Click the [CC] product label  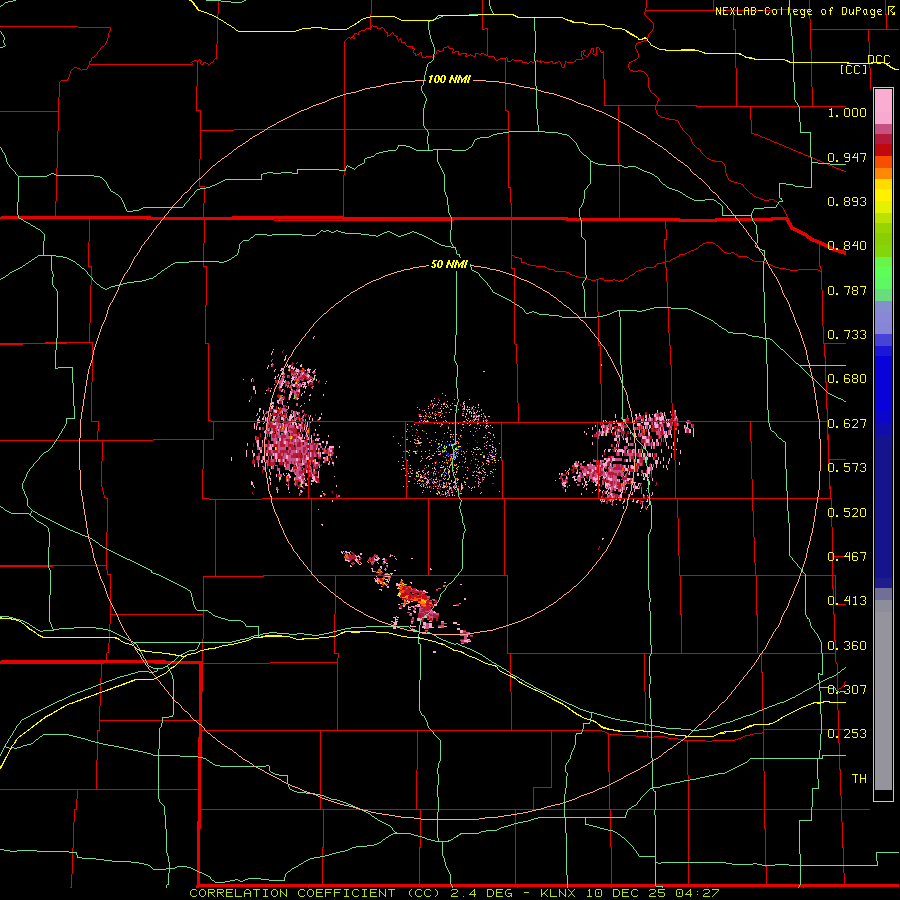(854, 69)
